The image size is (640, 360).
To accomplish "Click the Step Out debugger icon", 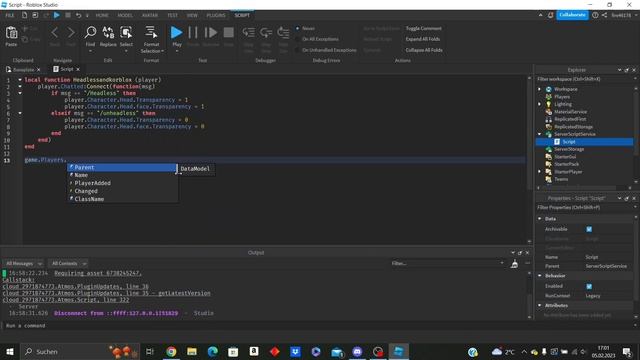I will (x=283, y=33).
